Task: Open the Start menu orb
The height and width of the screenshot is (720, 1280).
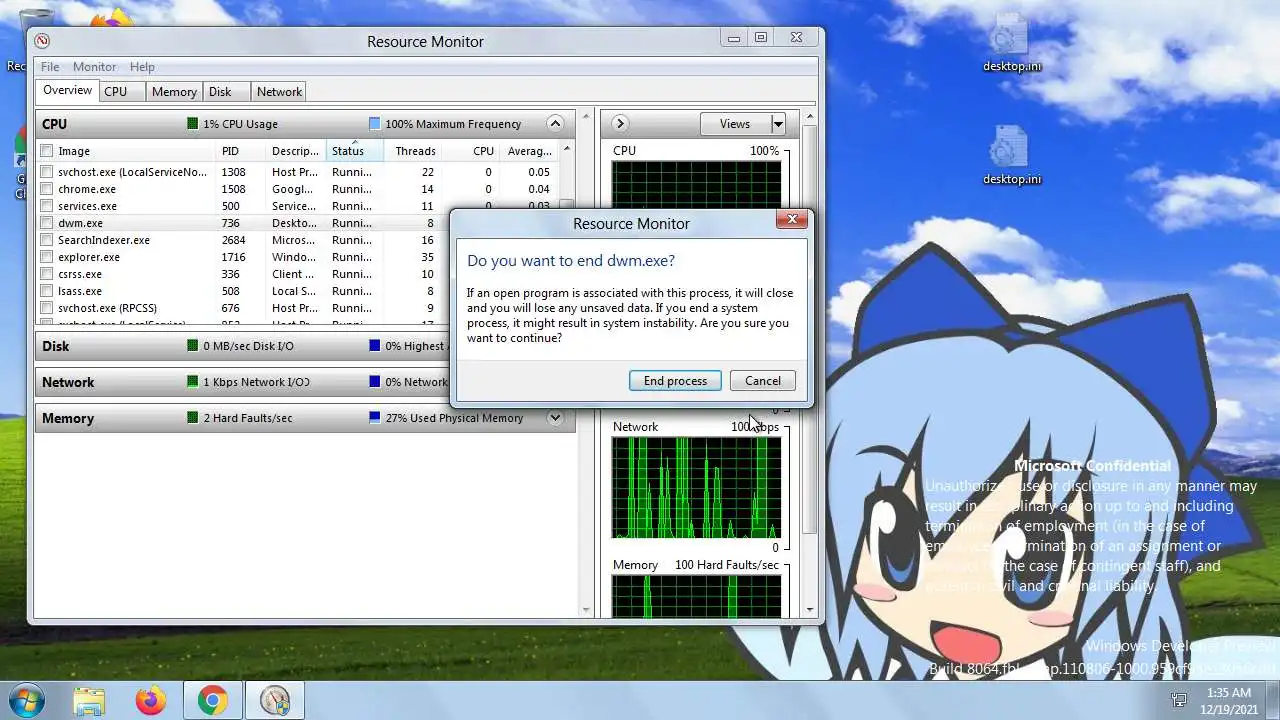Action: coord(26,699)
